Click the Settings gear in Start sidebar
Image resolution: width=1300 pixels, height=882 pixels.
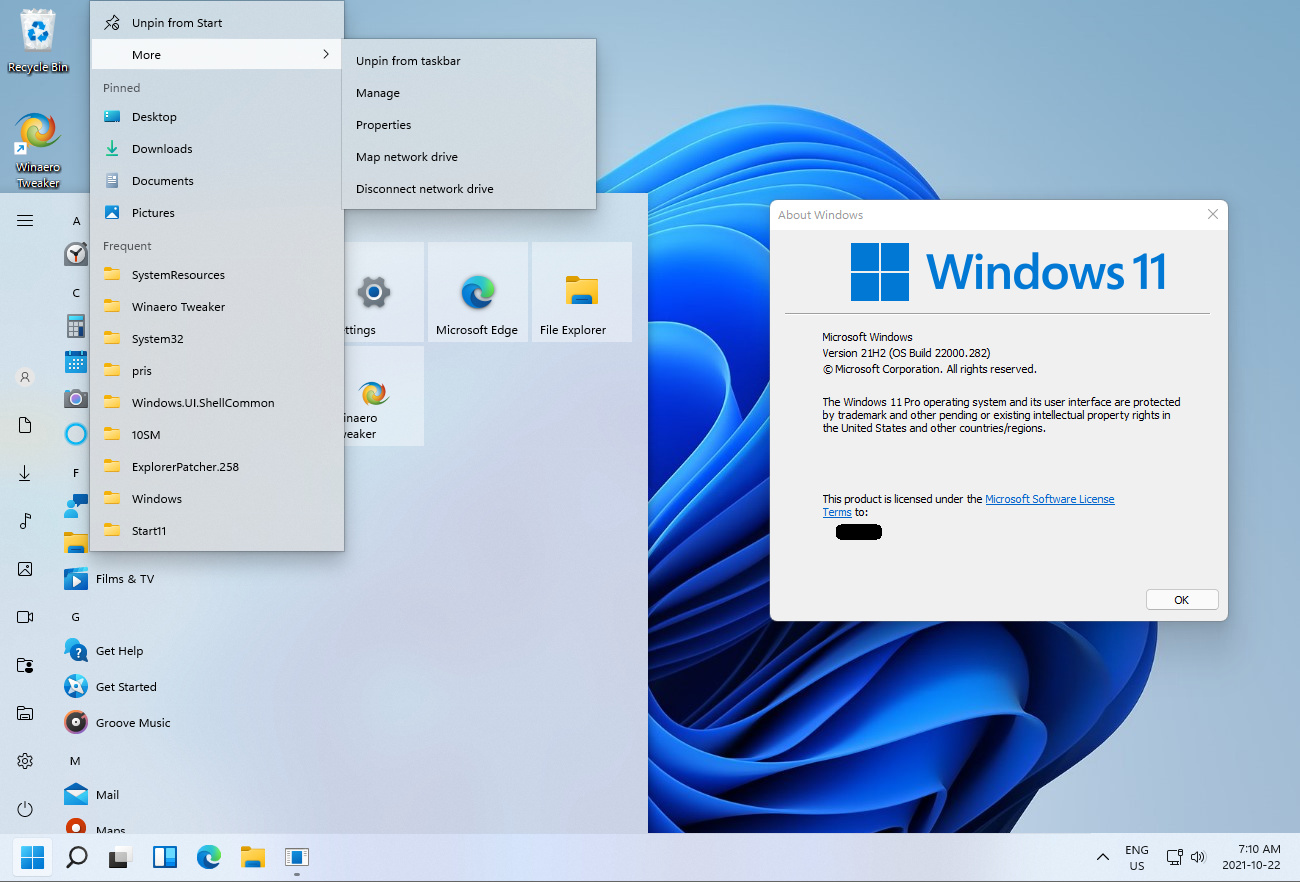tap(24, 760)
